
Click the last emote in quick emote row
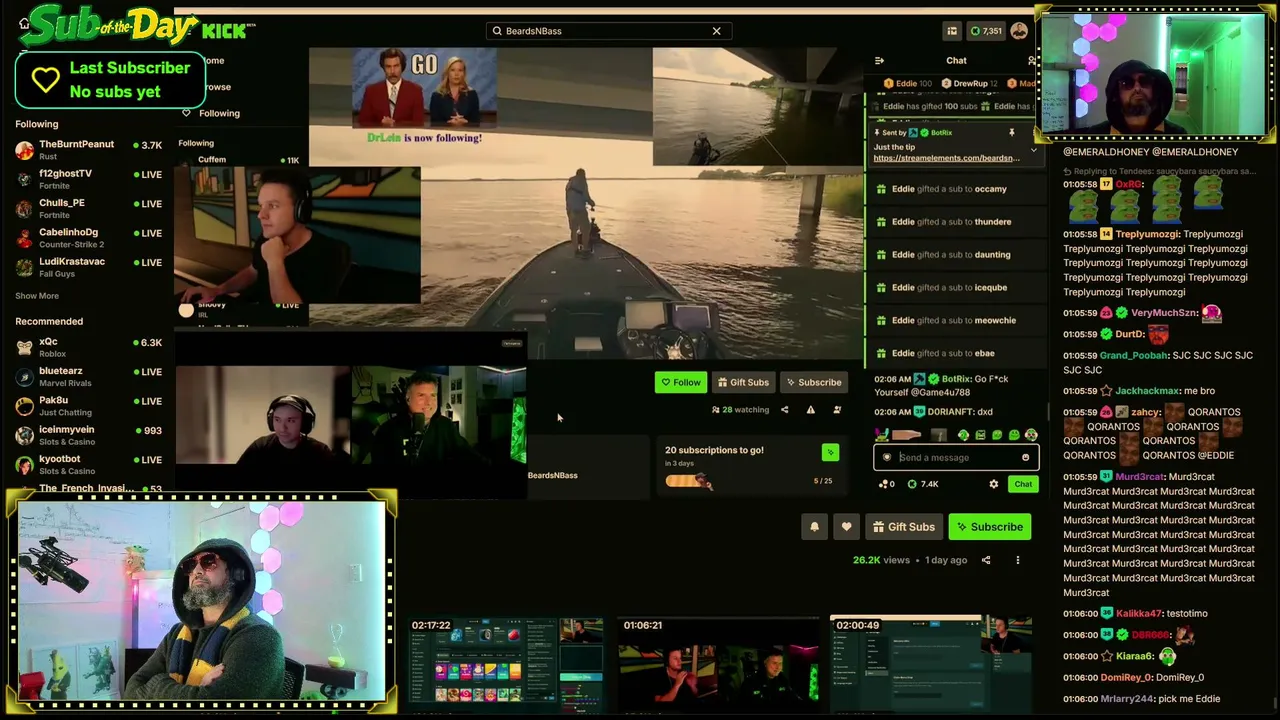click(x=1031, y=435)
